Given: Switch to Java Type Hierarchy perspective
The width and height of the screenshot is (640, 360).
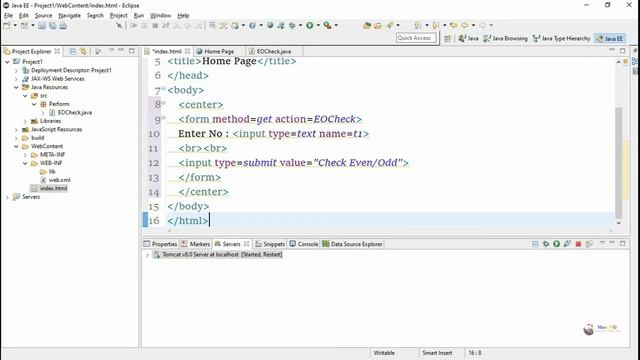Looking at the screenshot, I should [x=562, y=38].
